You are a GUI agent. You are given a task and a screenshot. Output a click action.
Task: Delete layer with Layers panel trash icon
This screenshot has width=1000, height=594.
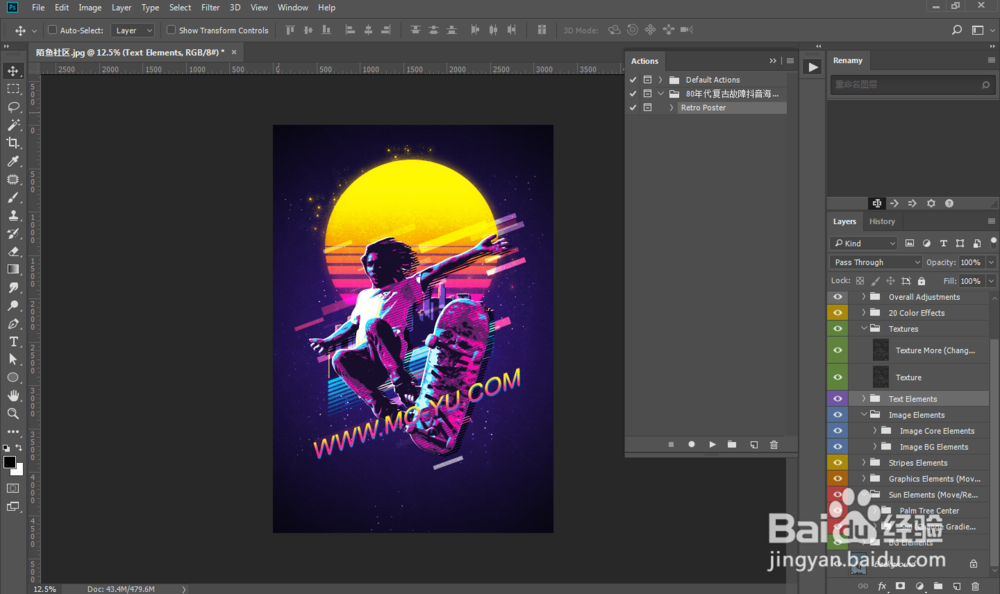coord(975,586)
